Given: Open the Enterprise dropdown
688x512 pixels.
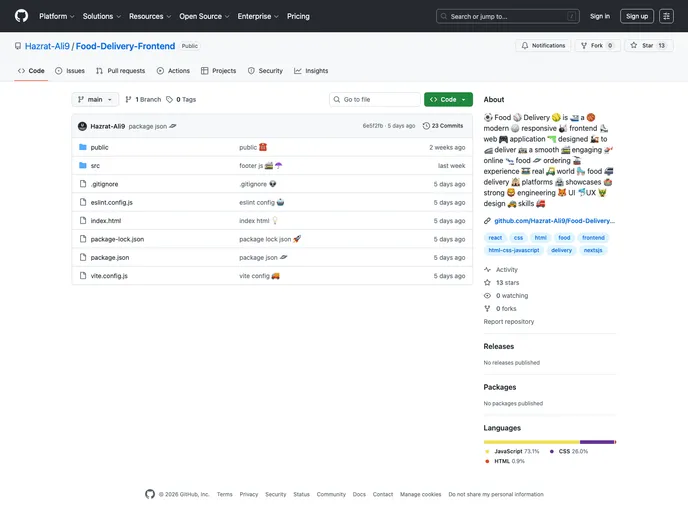Looking at the screenshot, I should (258, 16).
